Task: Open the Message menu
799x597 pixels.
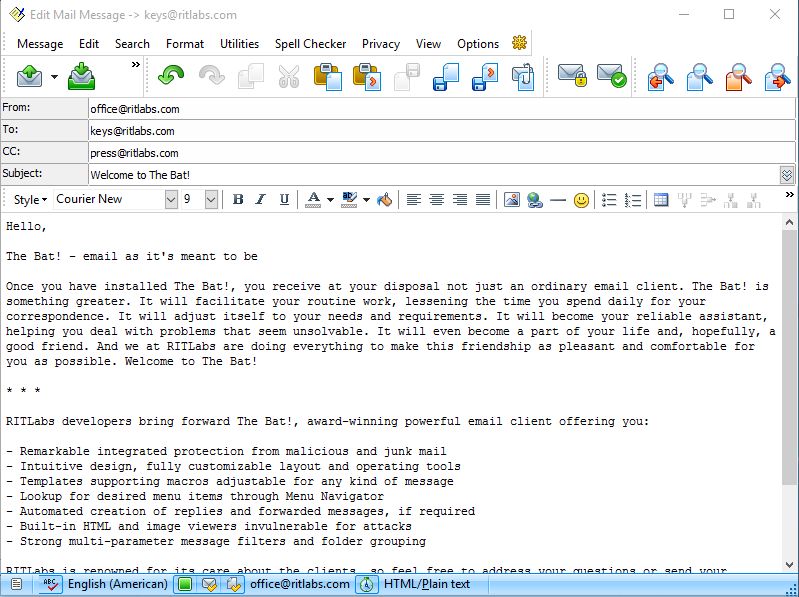Action: tap(40, 44)
